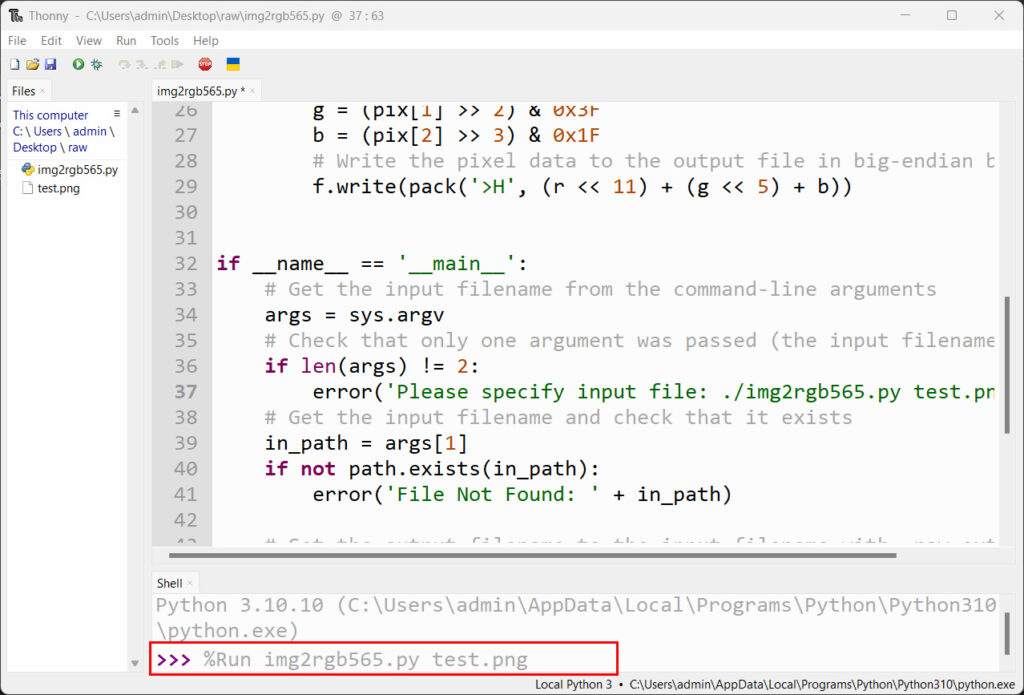Click the 'This computer' link in Files
The width and height of the screenshot is (1024, 695).
50,115
